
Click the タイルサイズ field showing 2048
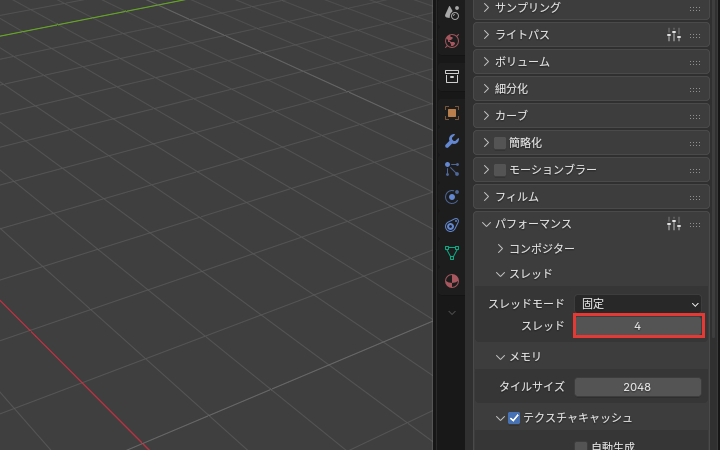(638, 387)
